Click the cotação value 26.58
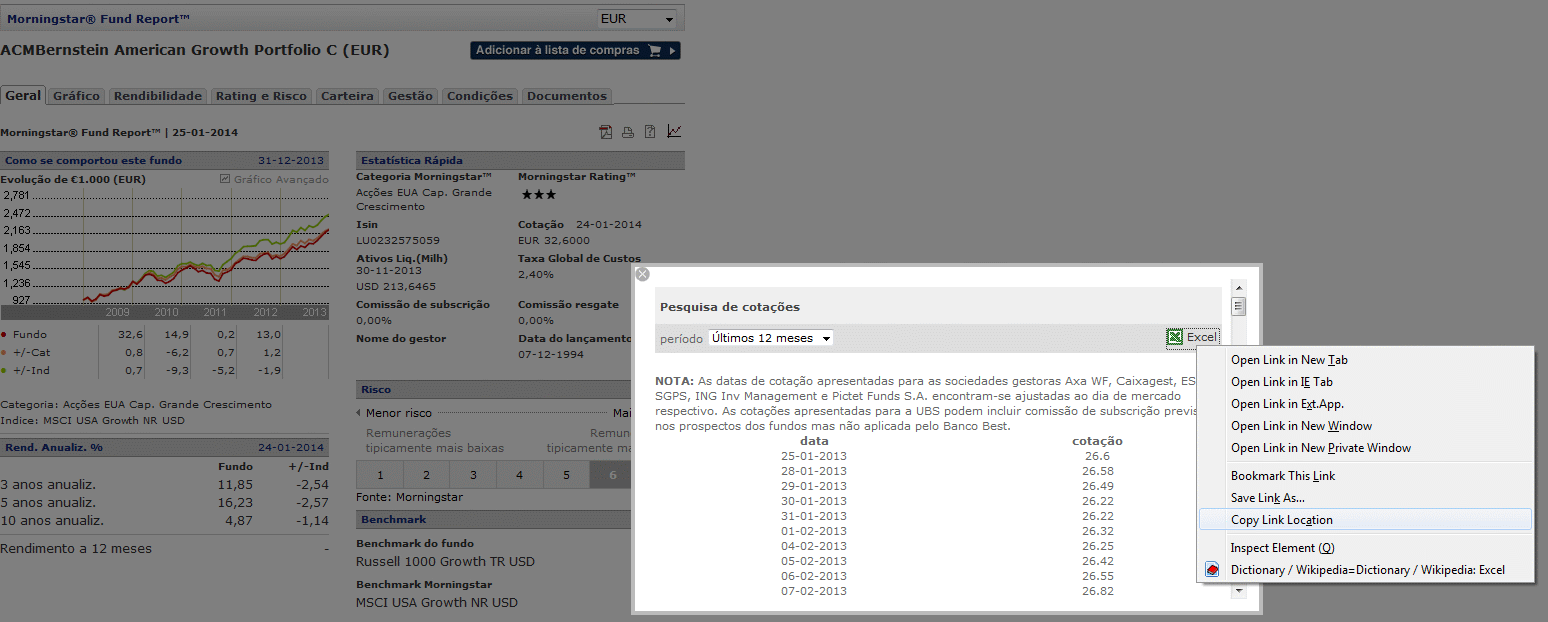This screenshot has height=622, width=1548. 1097,471
